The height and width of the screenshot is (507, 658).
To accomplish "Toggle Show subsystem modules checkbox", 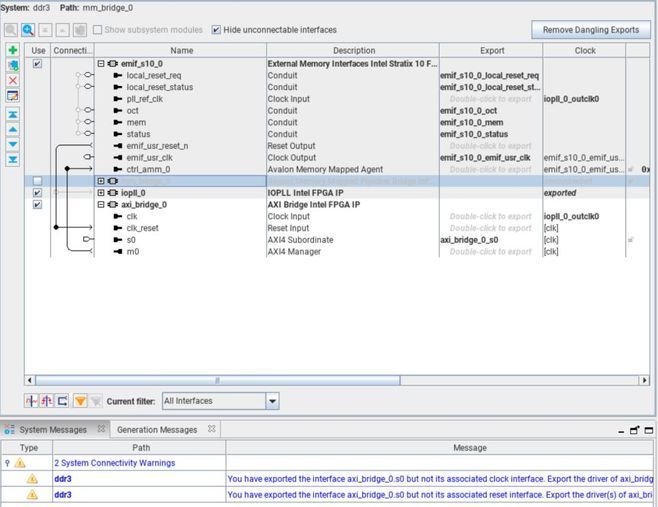I will point(97,30).
